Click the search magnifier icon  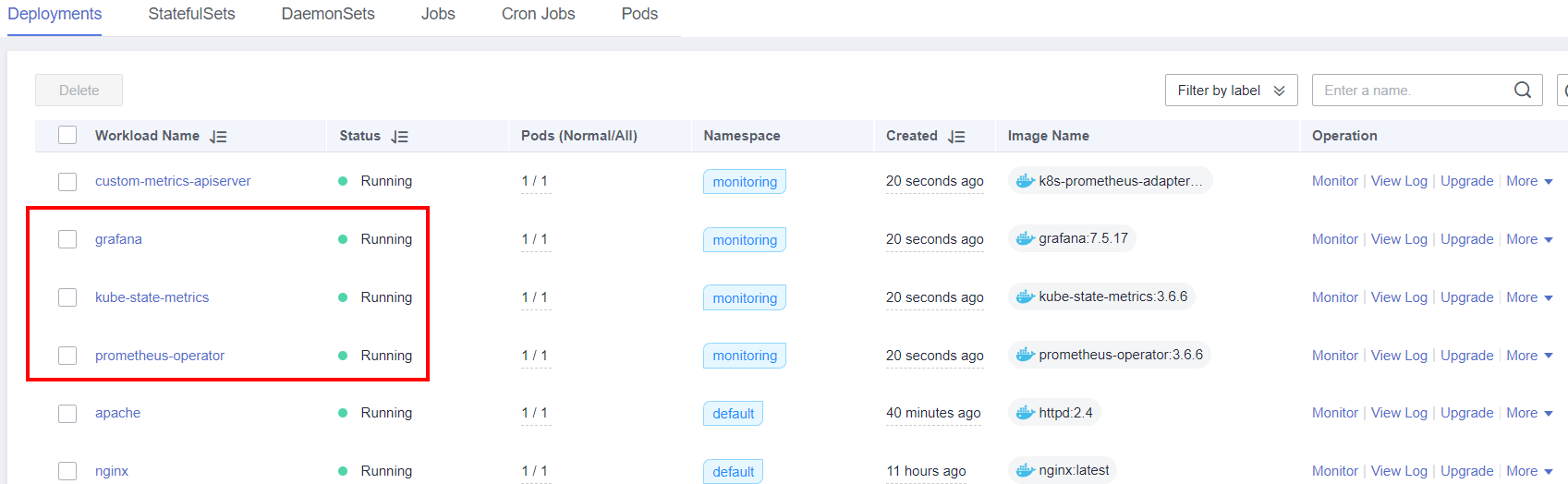pyautogui.click(x=1522, y=90)
